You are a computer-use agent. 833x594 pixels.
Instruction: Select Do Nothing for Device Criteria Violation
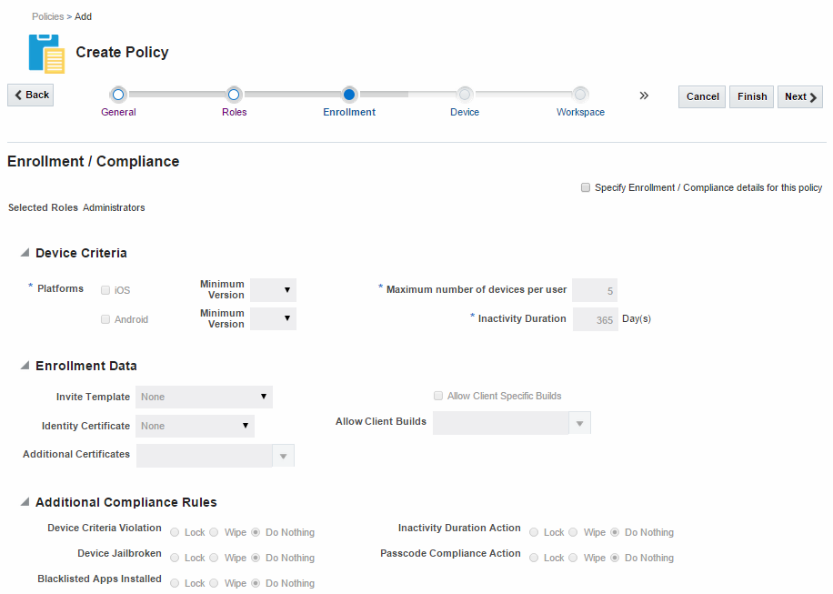(256, 532)
